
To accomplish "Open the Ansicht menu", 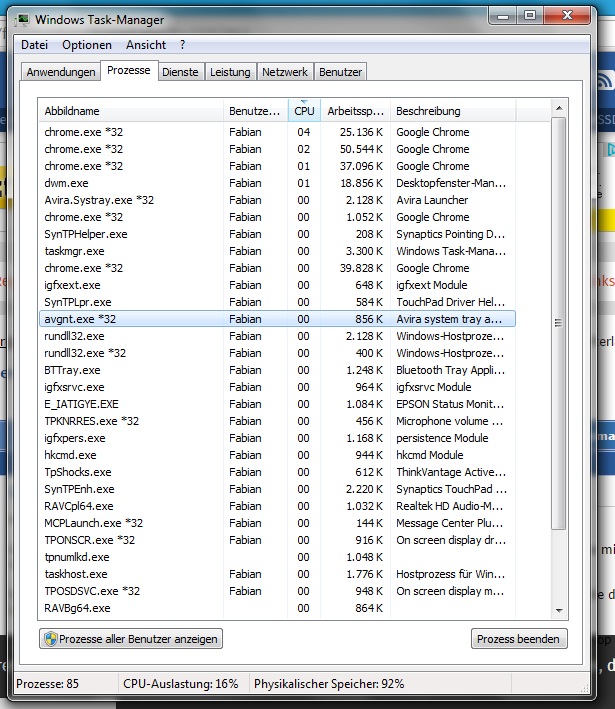I will coord(146,45).
